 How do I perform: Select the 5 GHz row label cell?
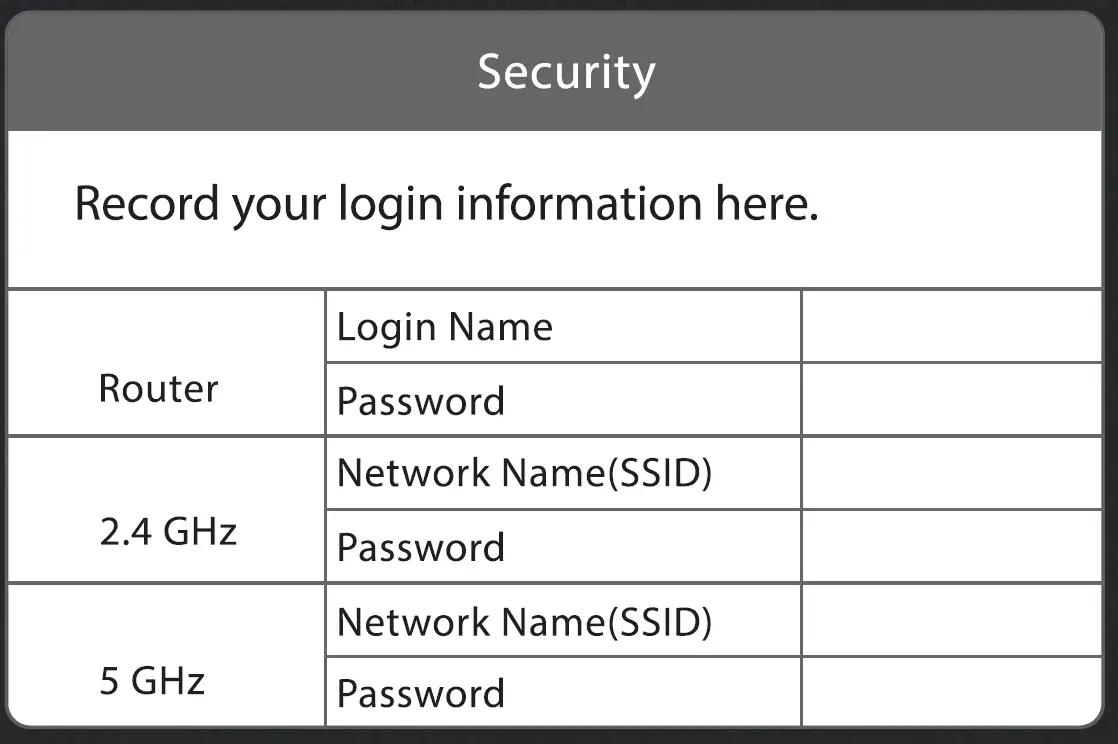pyautogui.click(x=152, y=681)
